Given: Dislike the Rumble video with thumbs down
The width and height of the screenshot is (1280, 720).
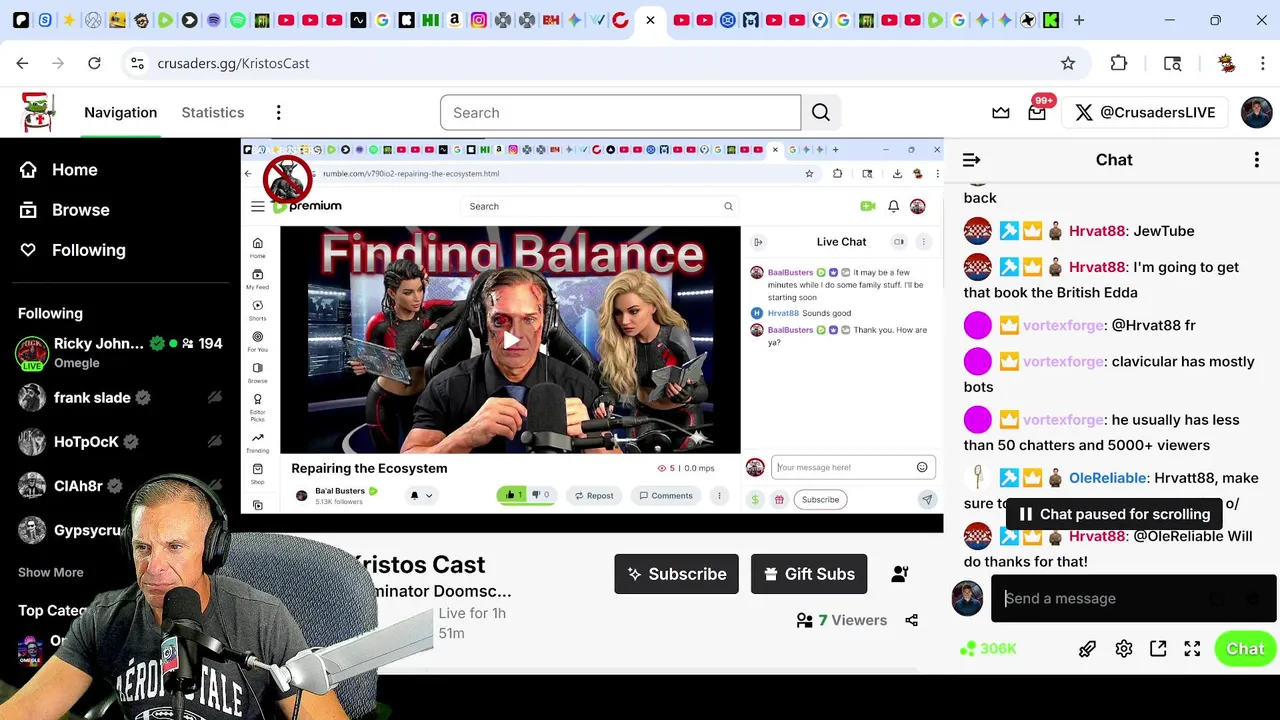Looking at the screenshot, I should [x=541, y=495].
